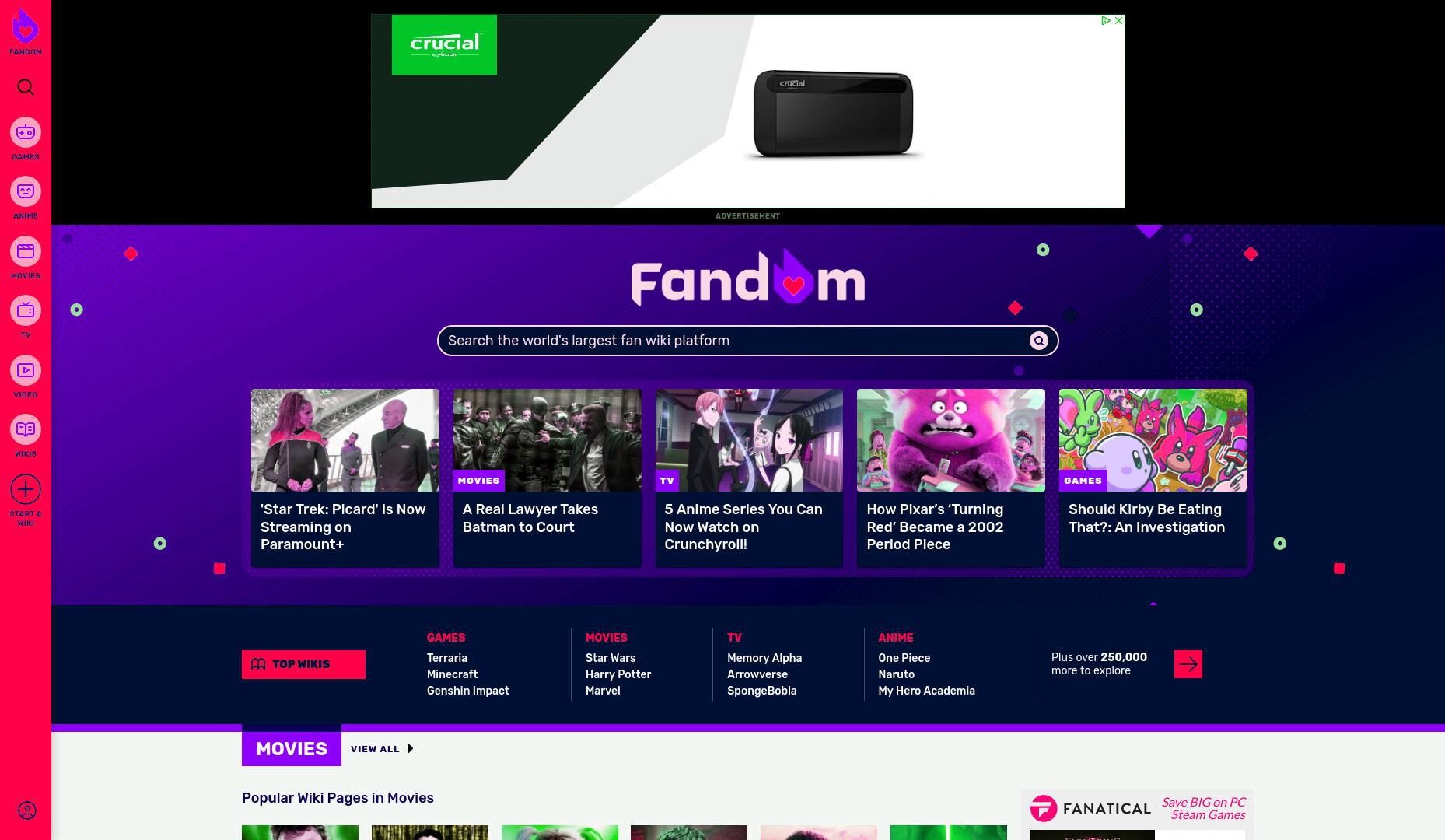Open the Batman lawyer article thumbnail
The width and height of the screenshot is (1445, 840).
pyautogui.click(x=548, y=440)
